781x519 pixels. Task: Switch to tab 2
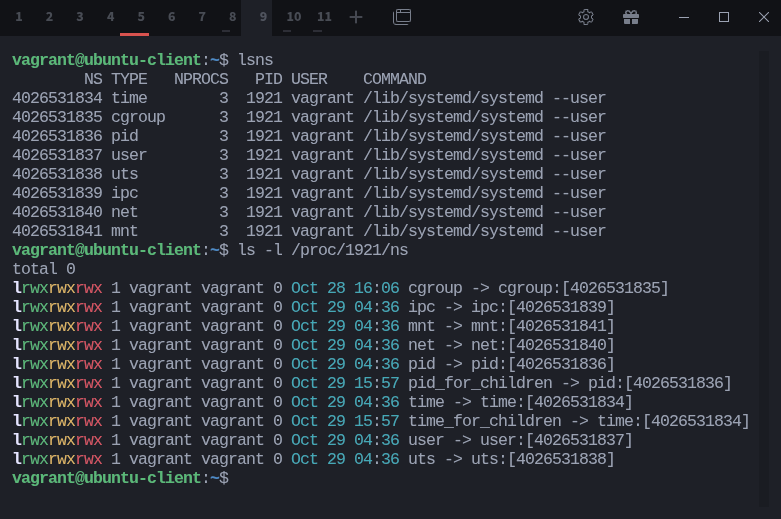click(49, 17)
